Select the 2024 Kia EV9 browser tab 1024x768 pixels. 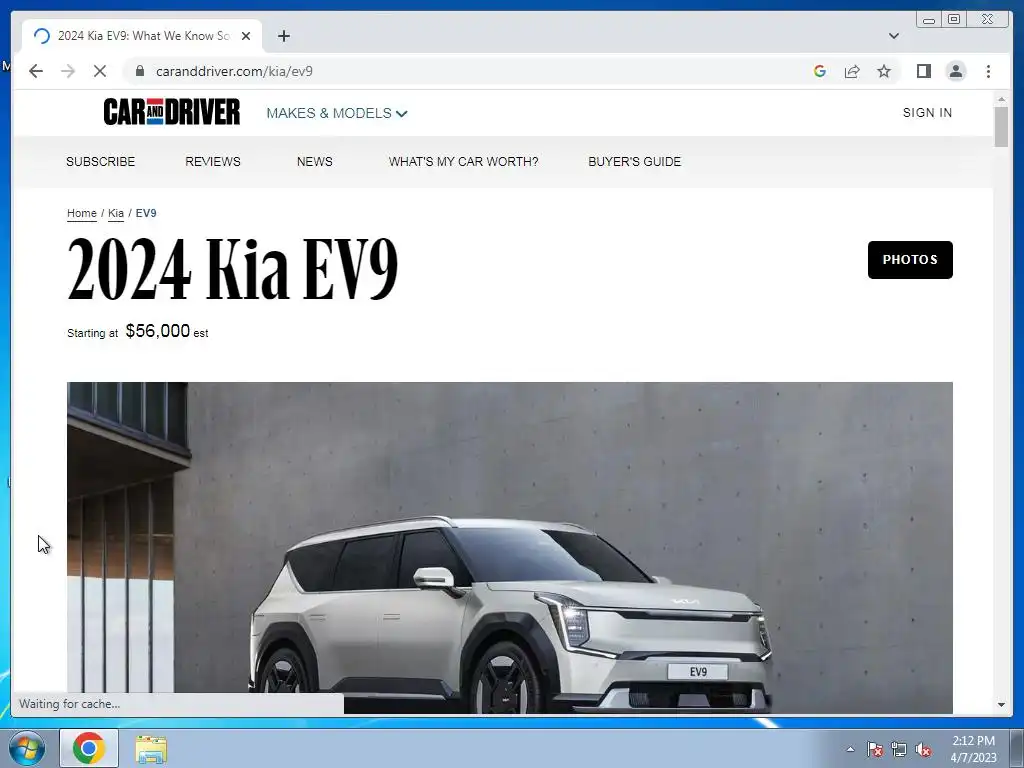point(142,36)
